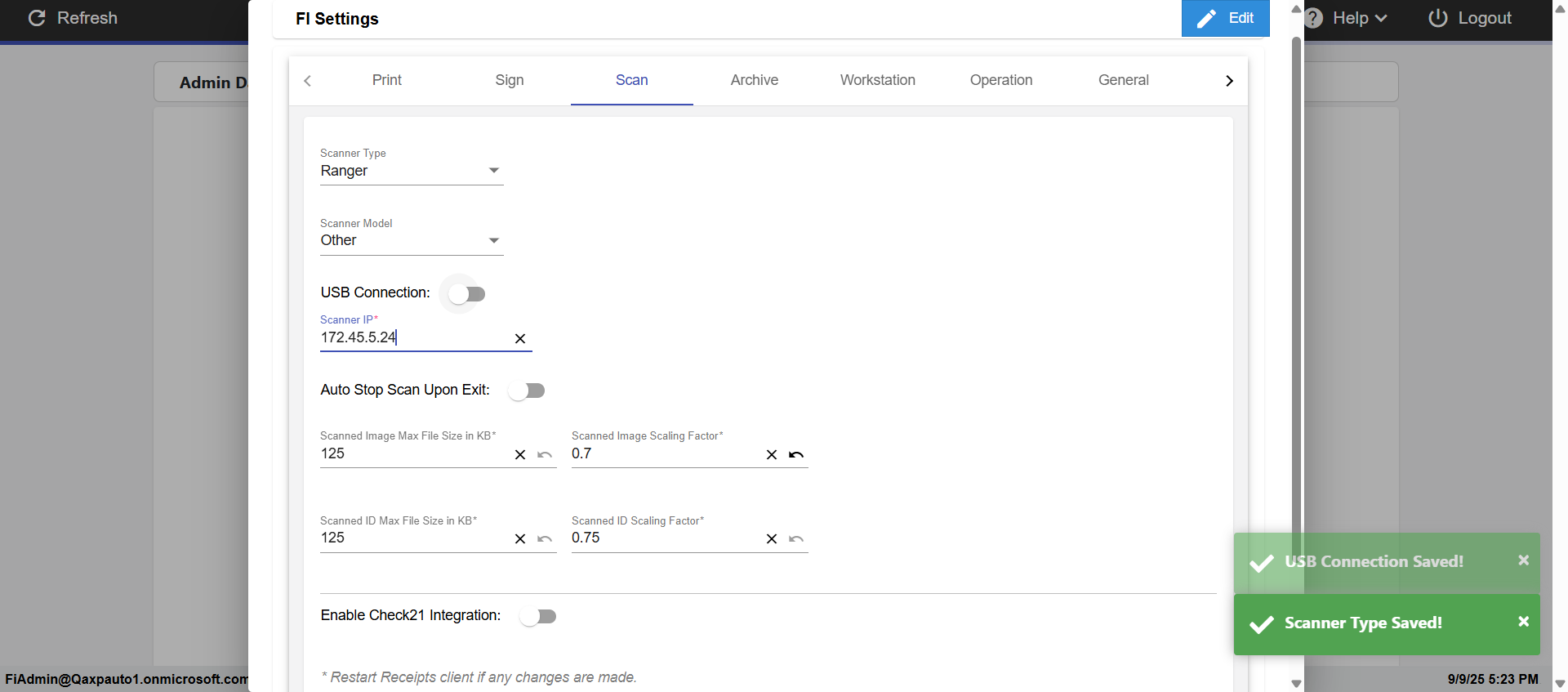This screenshot has height=692, width=1568.
Task: Clear the Scanner IP field
Action: [519, 338]
